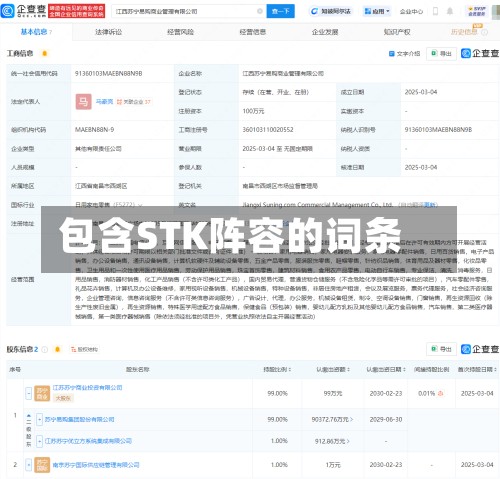The image size is (500, 479).
Task: Select credit code 91360103MAEBN88N9B in the 统一社会信用代码 row
Action: click(x=109, y=73)
